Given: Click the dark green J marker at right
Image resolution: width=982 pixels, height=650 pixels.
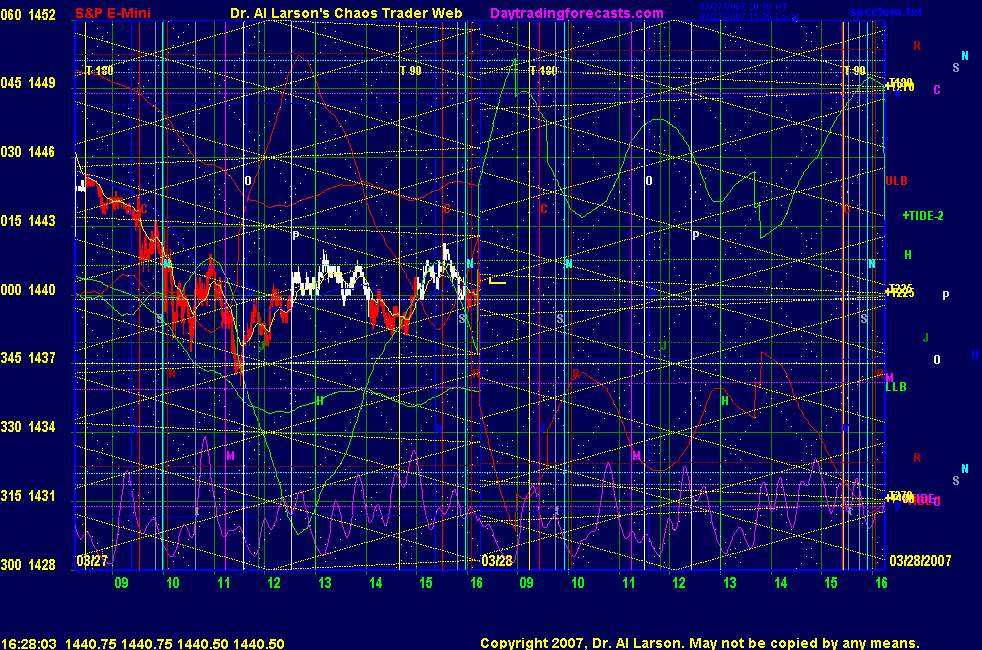Looking at the screenshot, I should pos(926,337).
